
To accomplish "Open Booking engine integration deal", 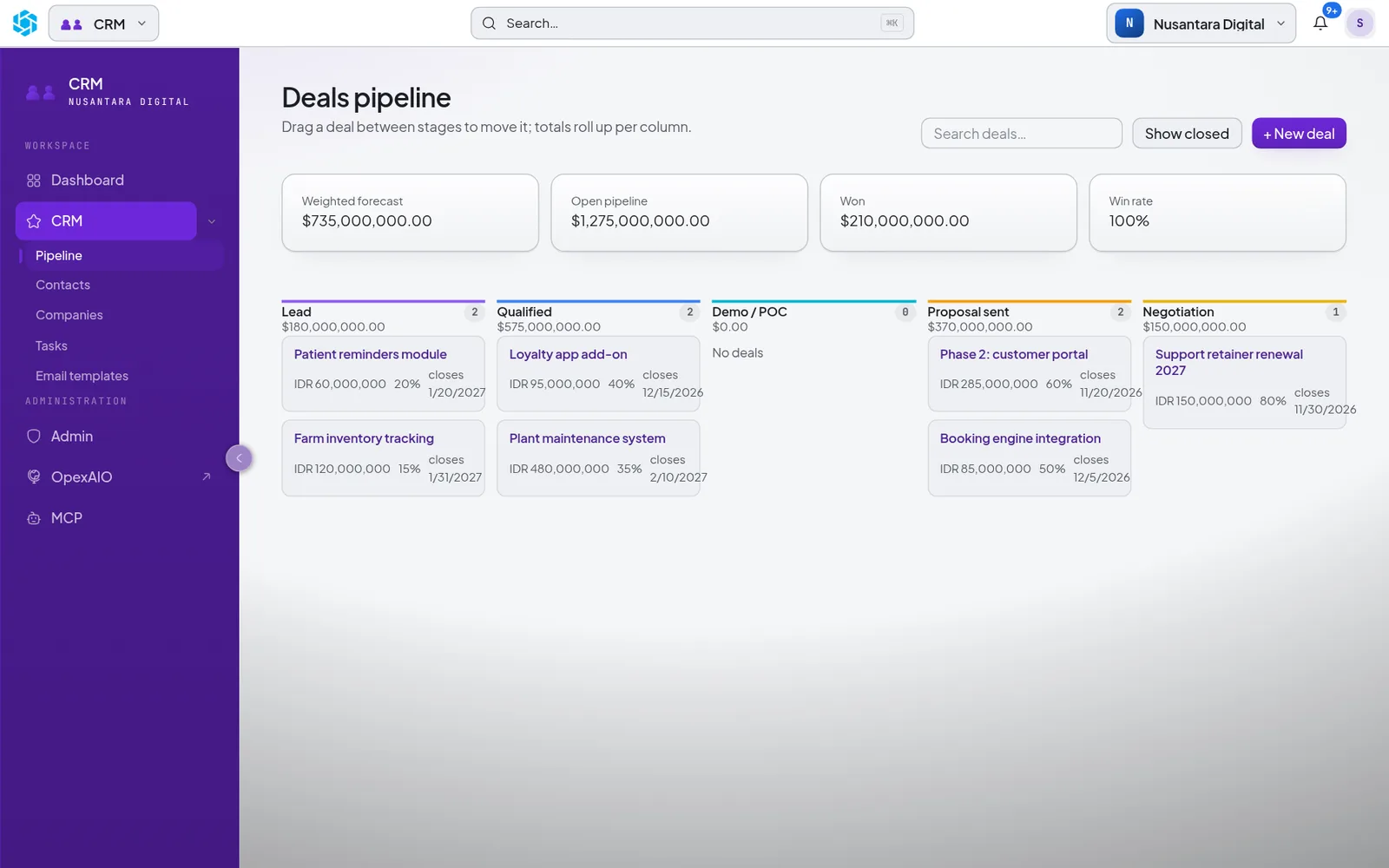I will [x=1029, y=458].
